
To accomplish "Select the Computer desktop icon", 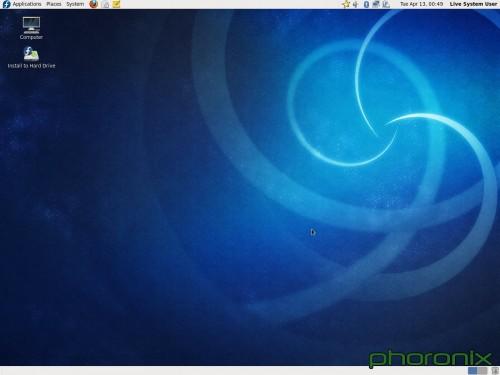I will (x=31, y=28).
